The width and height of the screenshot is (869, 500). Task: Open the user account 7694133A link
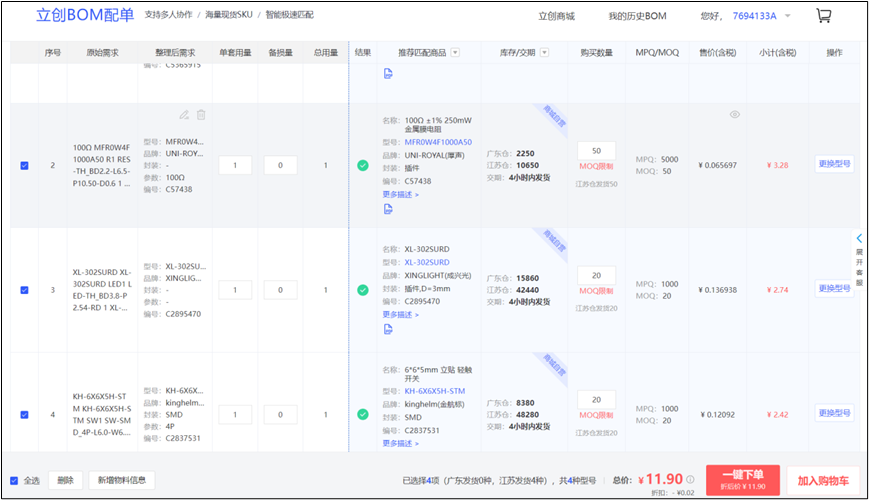pos(754,16)
